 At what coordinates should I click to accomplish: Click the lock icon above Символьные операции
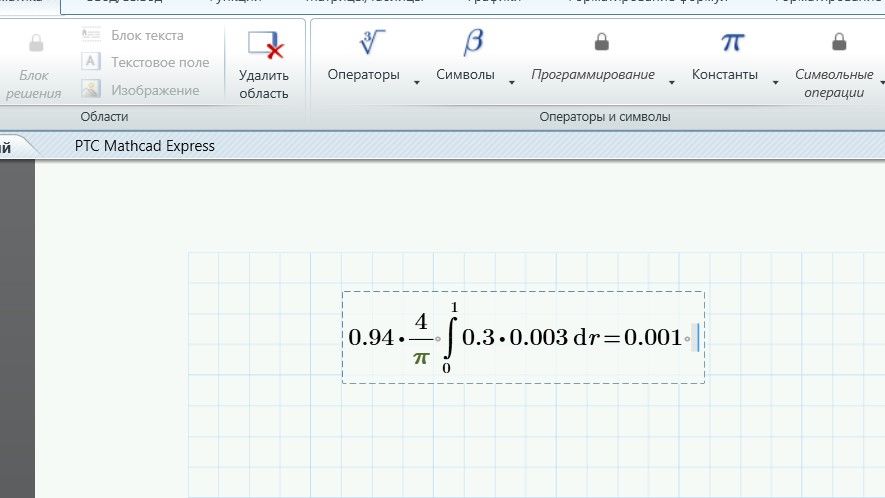click(838, 43)
